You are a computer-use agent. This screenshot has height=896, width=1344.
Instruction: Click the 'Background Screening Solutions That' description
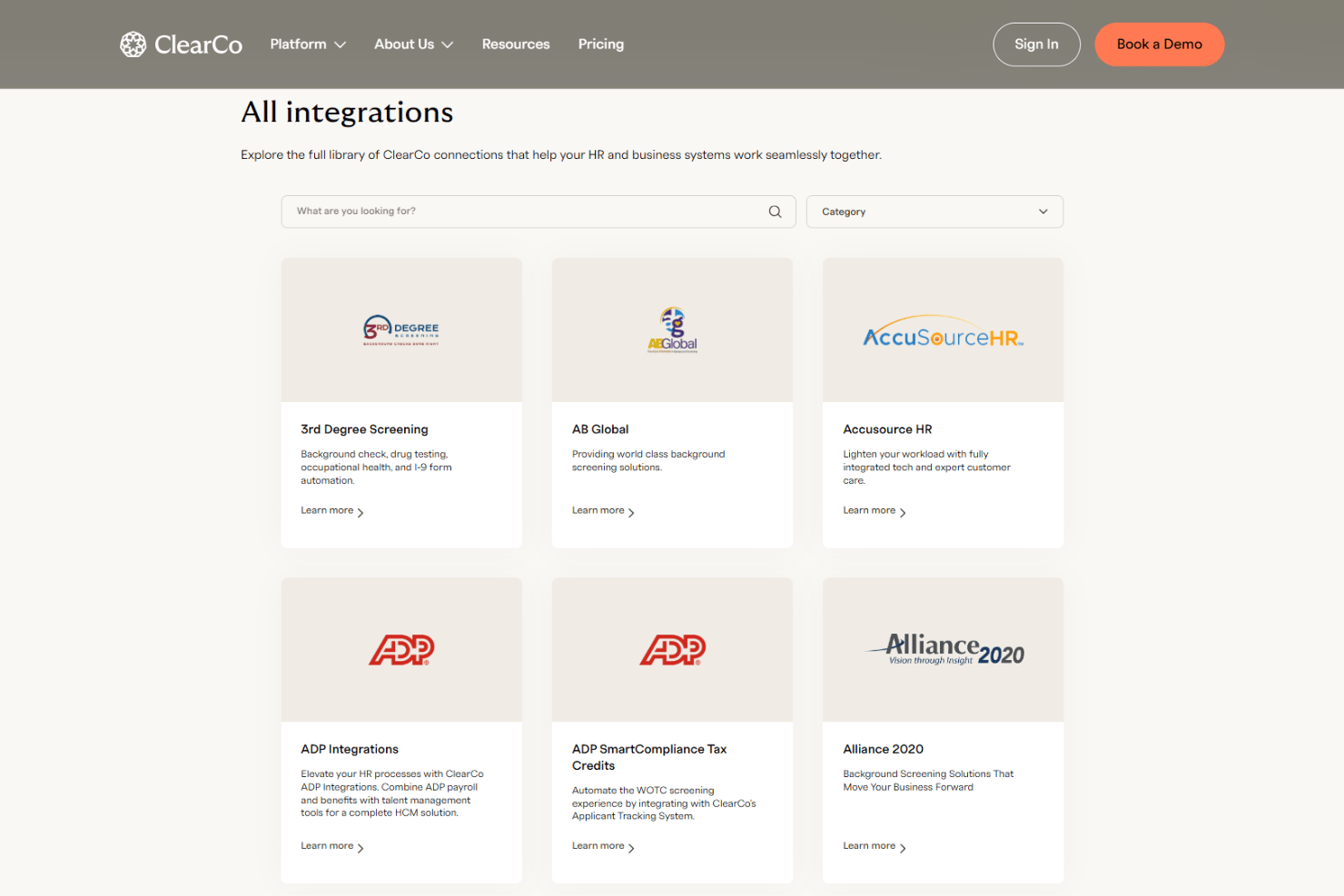pyautogui.click(x=928, y=781)
